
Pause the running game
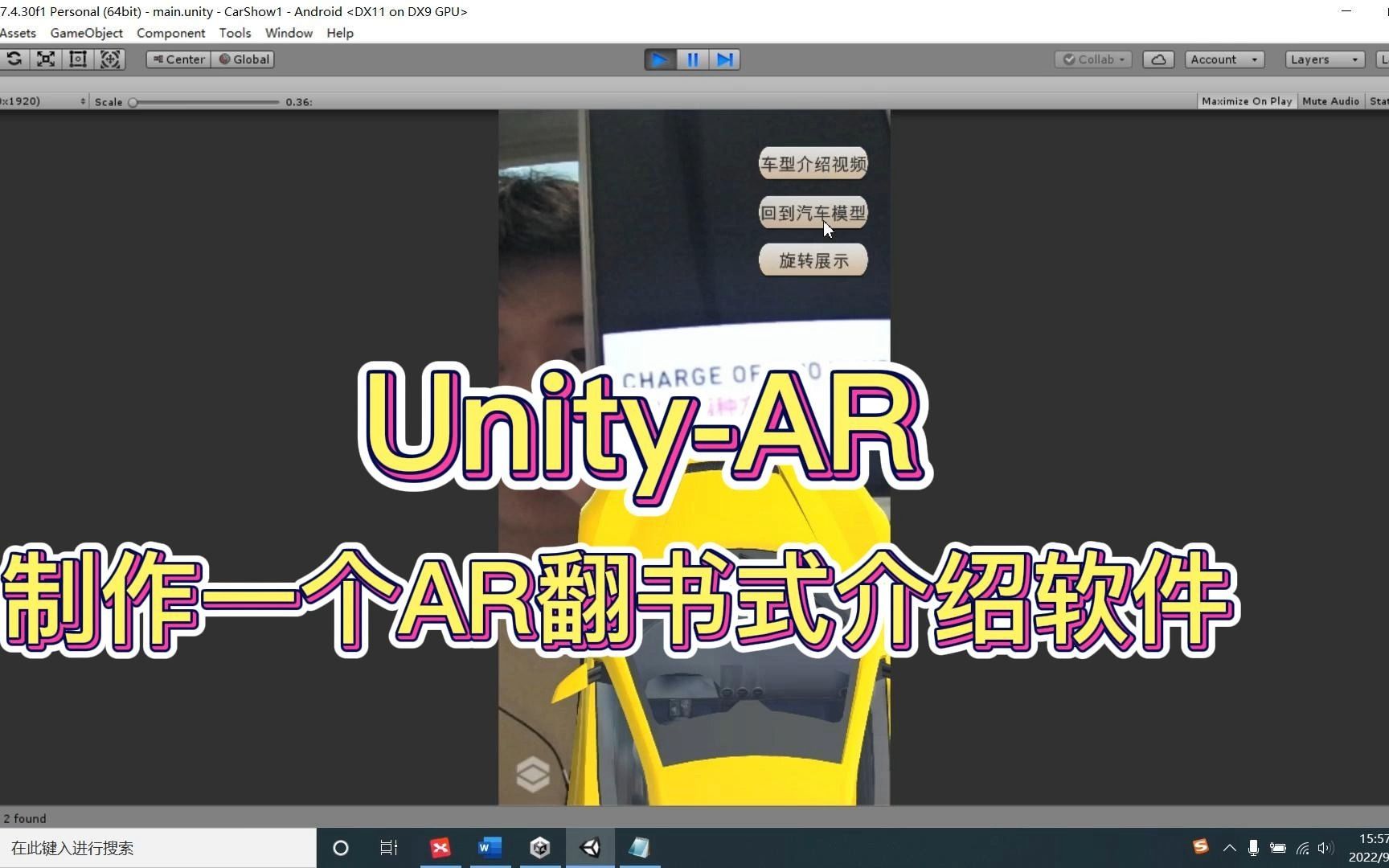click(693, 59)
